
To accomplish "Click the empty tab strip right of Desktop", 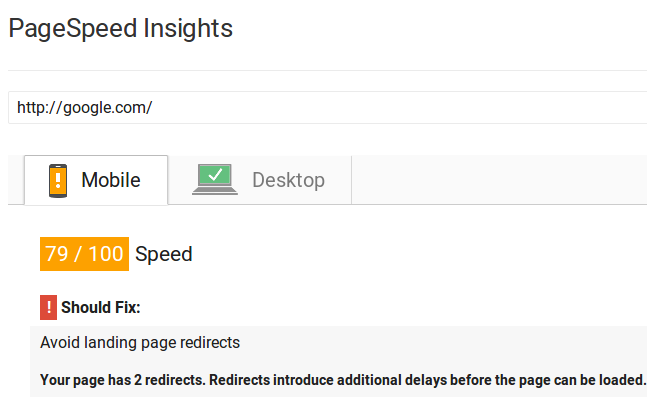I will click(499, 180).
